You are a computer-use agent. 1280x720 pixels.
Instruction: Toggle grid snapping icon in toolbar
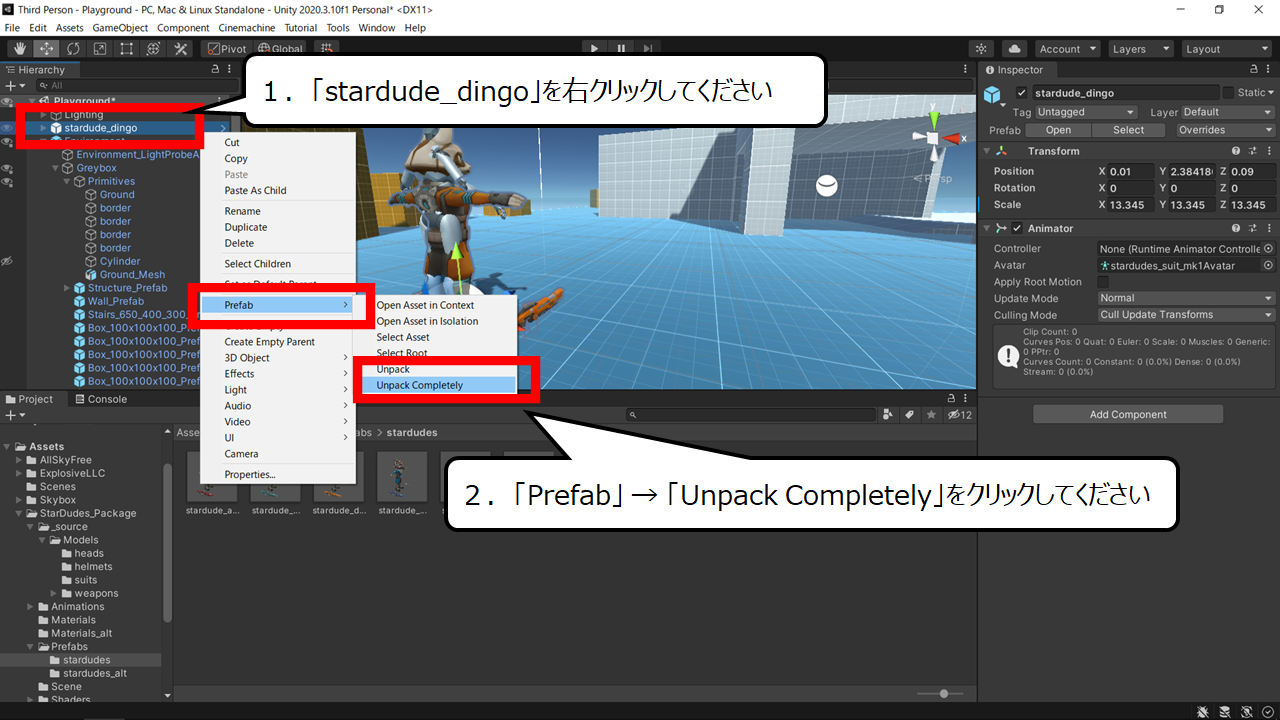(x=326, y=48)
